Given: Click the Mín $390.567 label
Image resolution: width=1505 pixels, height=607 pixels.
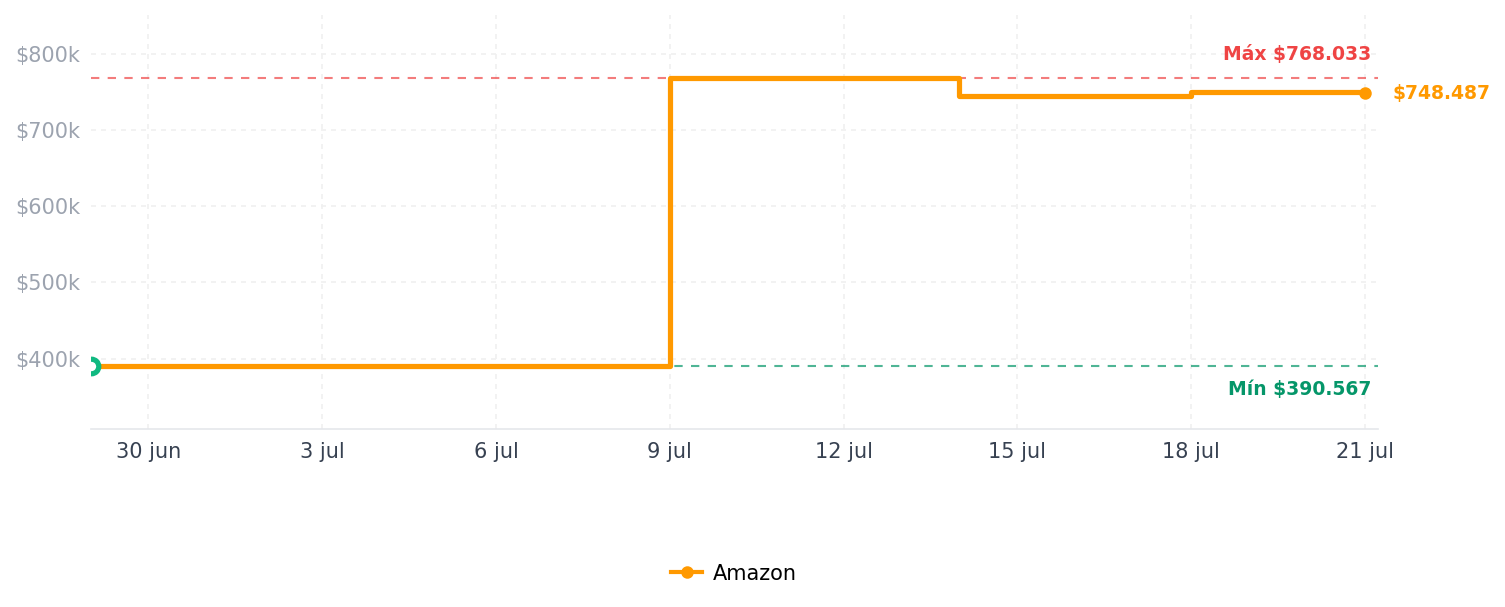Looking at the screenshot, I should pyautogui.click(x=1299, y=389).
